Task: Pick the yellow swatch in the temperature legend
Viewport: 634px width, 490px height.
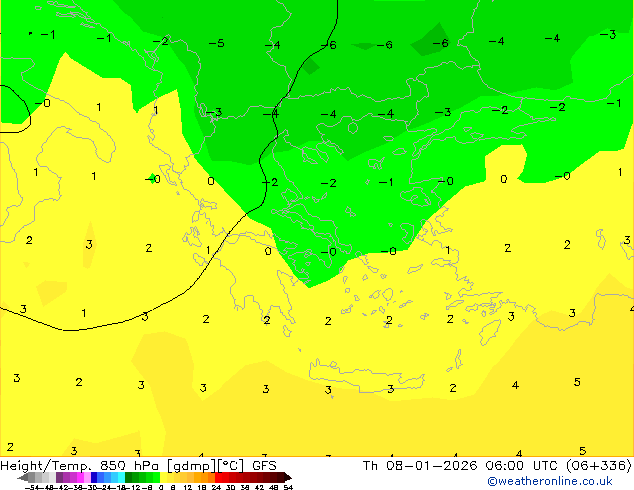Action: click(163, 477)
